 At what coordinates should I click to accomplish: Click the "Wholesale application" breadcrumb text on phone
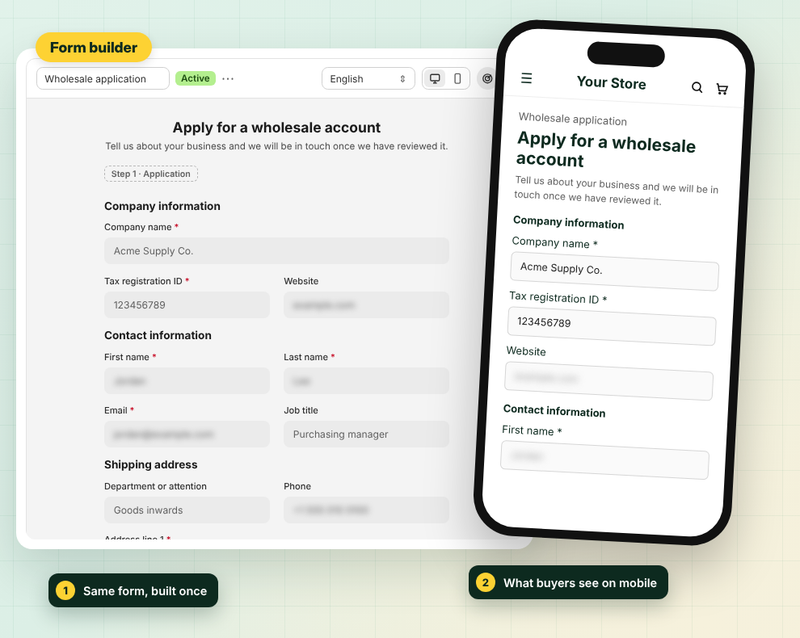pos(572,119)
